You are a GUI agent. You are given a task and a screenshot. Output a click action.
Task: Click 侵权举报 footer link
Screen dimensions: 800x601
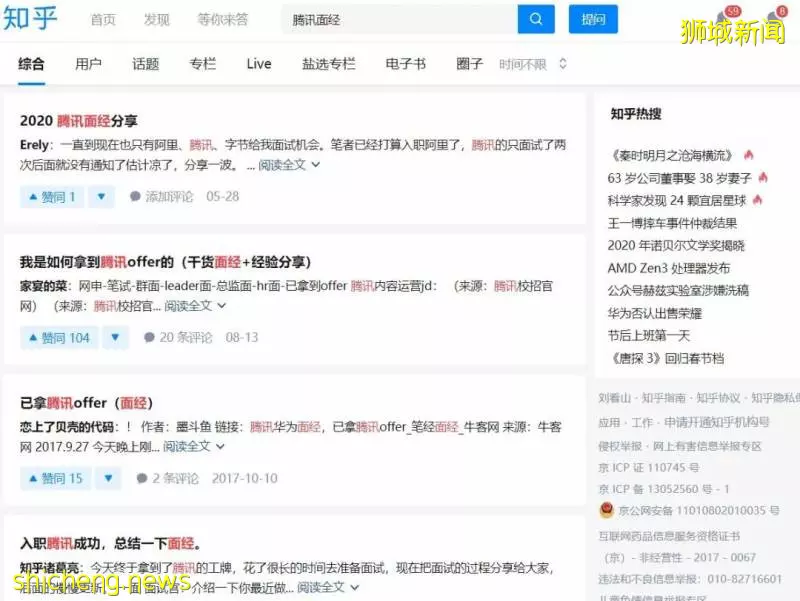point(620,446)
